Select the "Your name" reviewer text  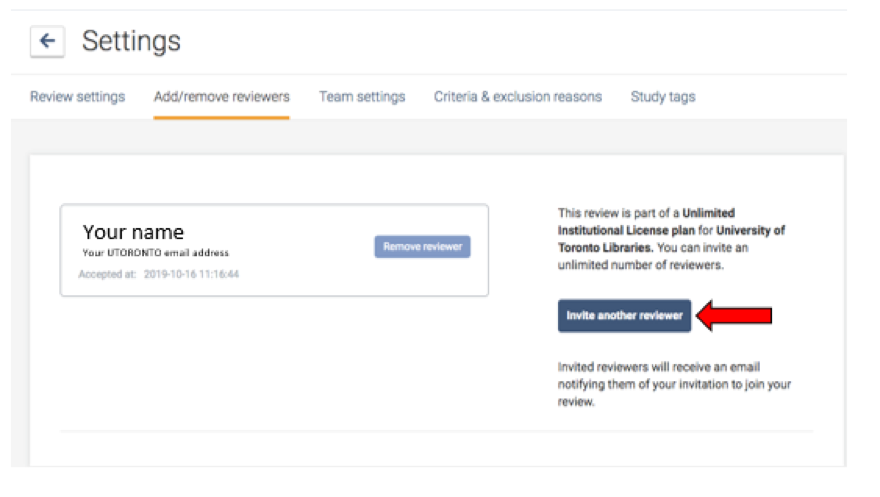click(133, 232)
